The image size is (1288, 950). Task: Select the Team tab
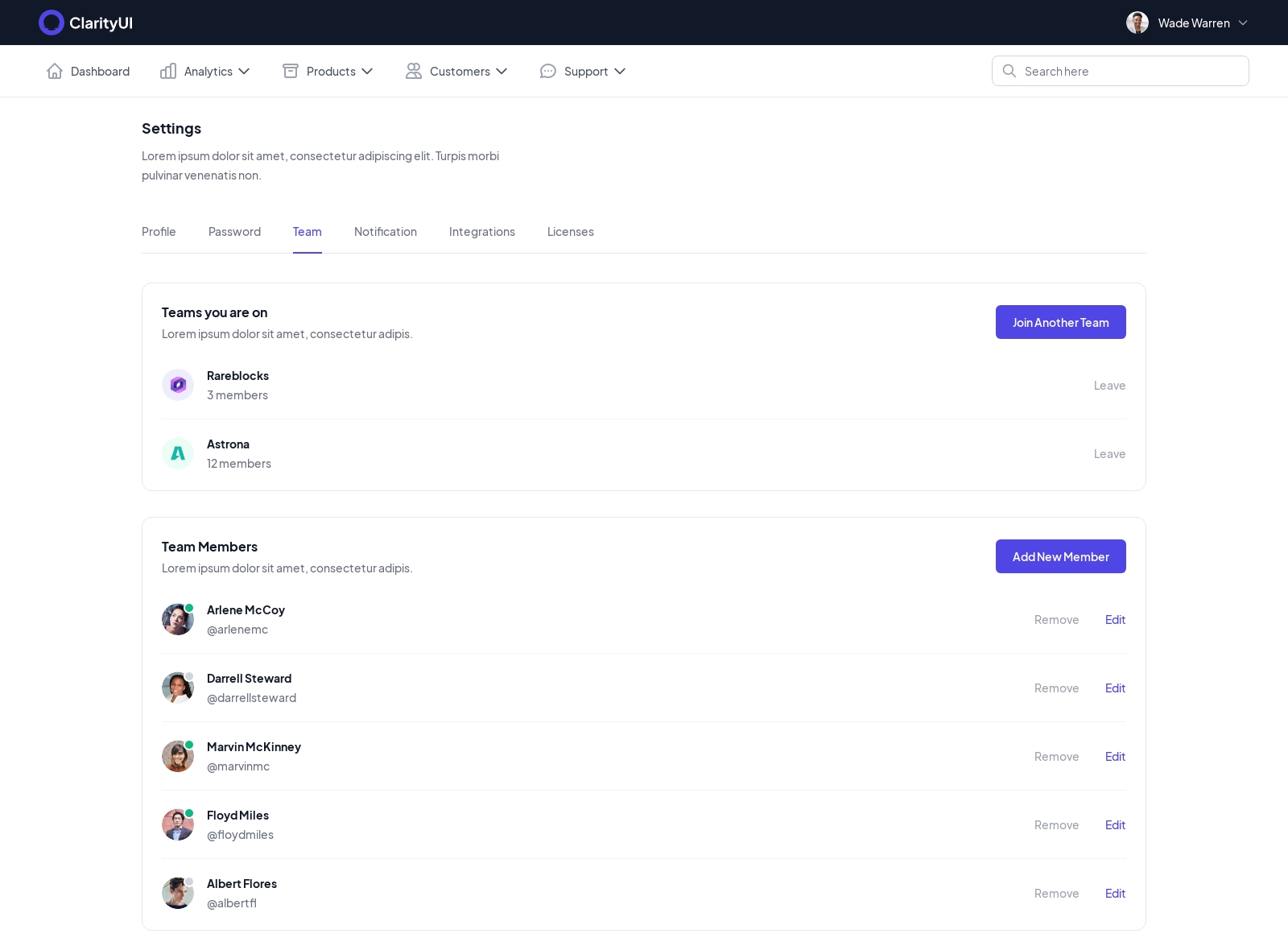(x=308, y=232)
